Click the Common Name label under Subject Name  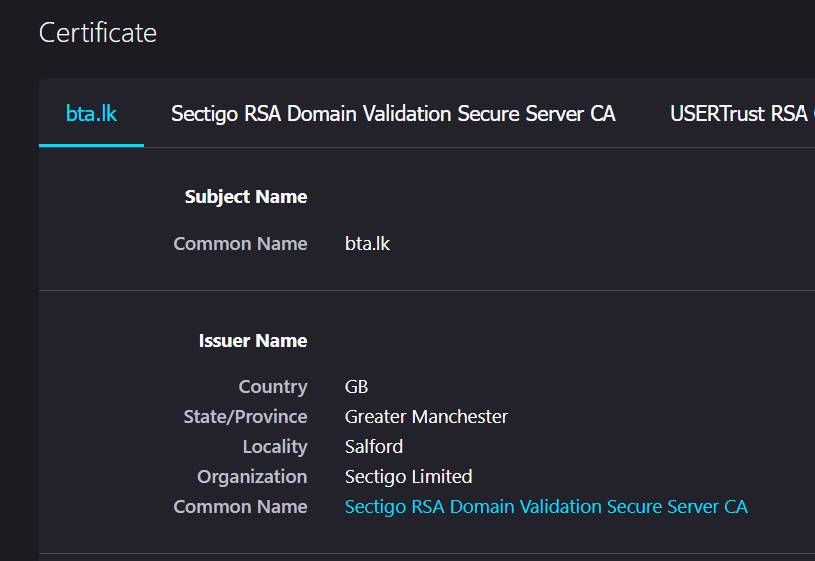(240, 243)
